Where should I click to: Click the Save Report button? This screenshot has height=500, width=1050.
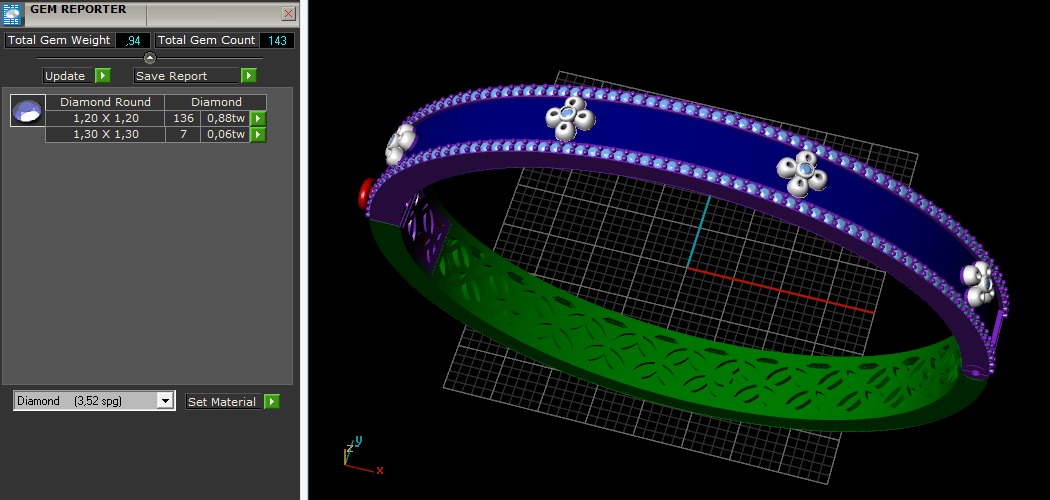point(187,76)
